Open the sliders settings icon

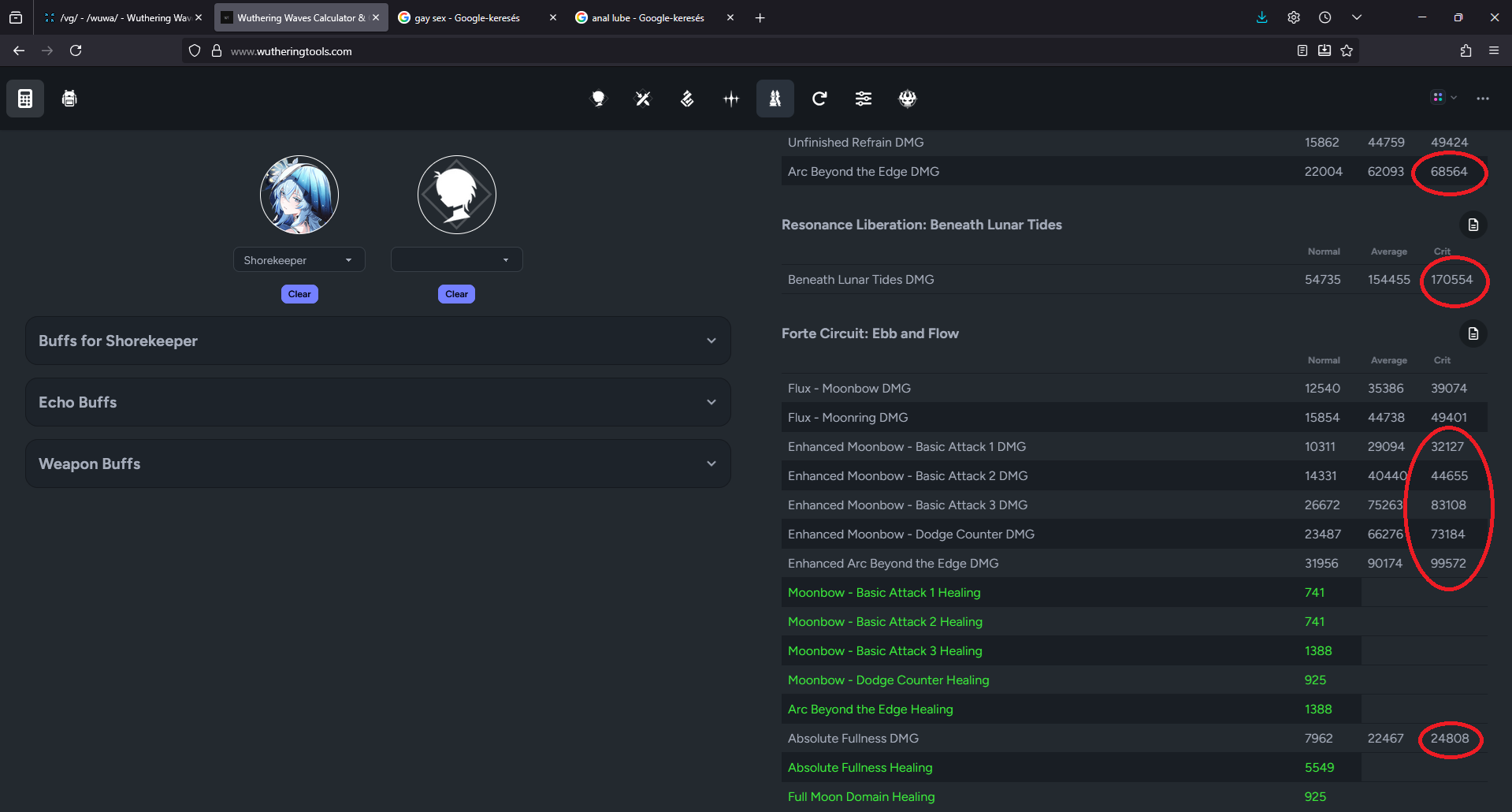pyautogui.click(x=864, y=99)
